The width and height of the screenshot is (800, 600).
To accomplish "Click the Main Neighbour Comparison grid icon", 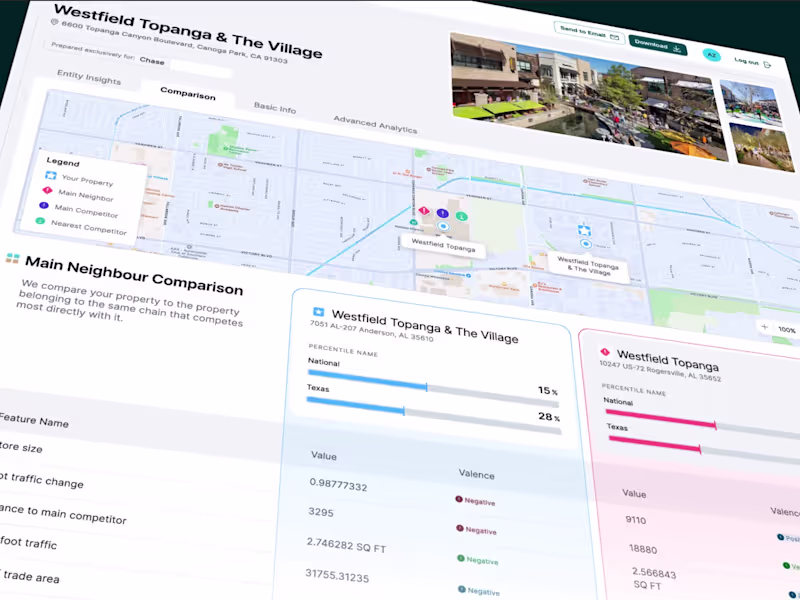I will tap(12, 258).
